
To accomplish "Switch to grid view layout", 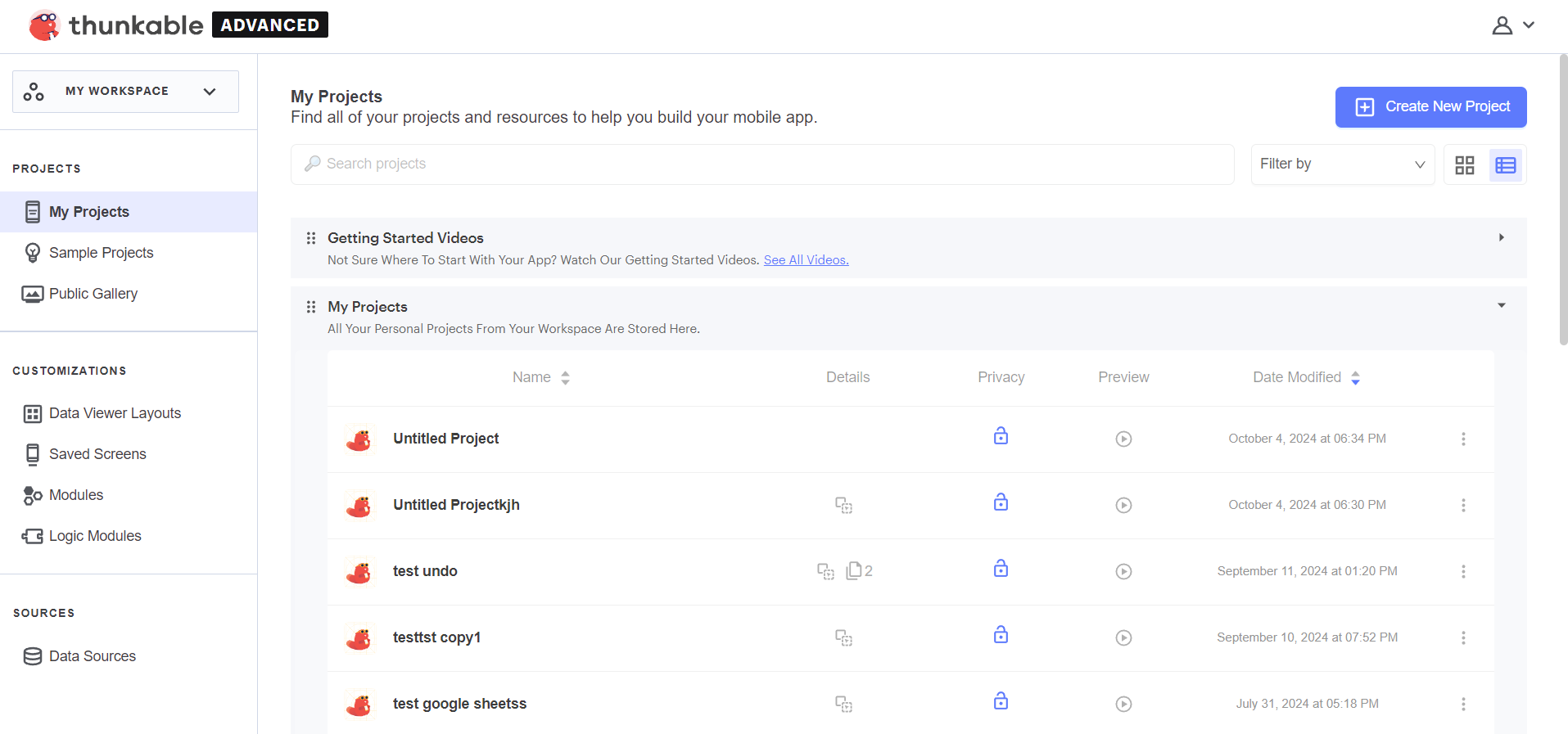I will pyautogui.click(x=1464, y=165).
